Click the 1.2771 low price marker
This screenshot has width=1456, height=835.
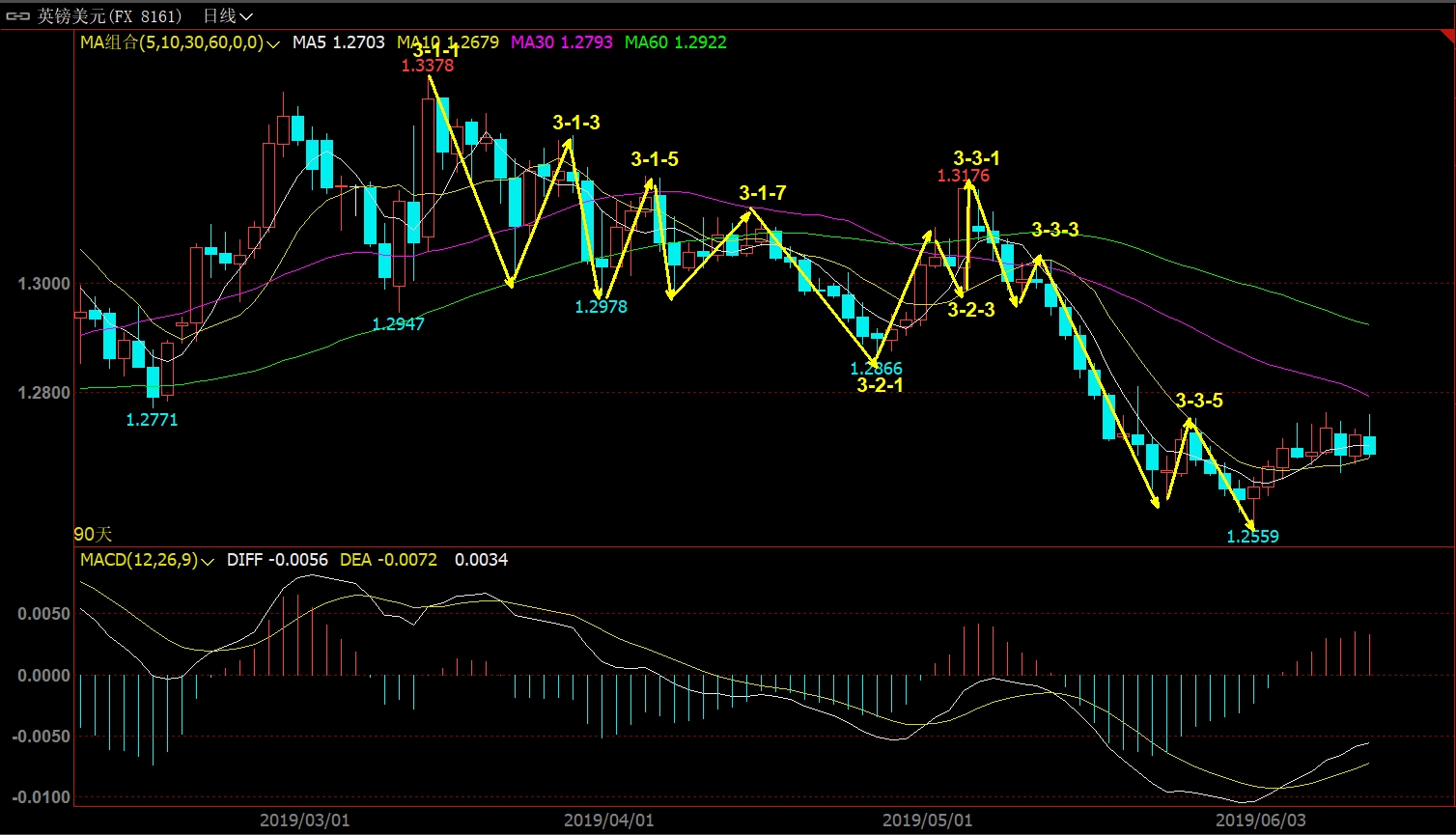(153, 420)
